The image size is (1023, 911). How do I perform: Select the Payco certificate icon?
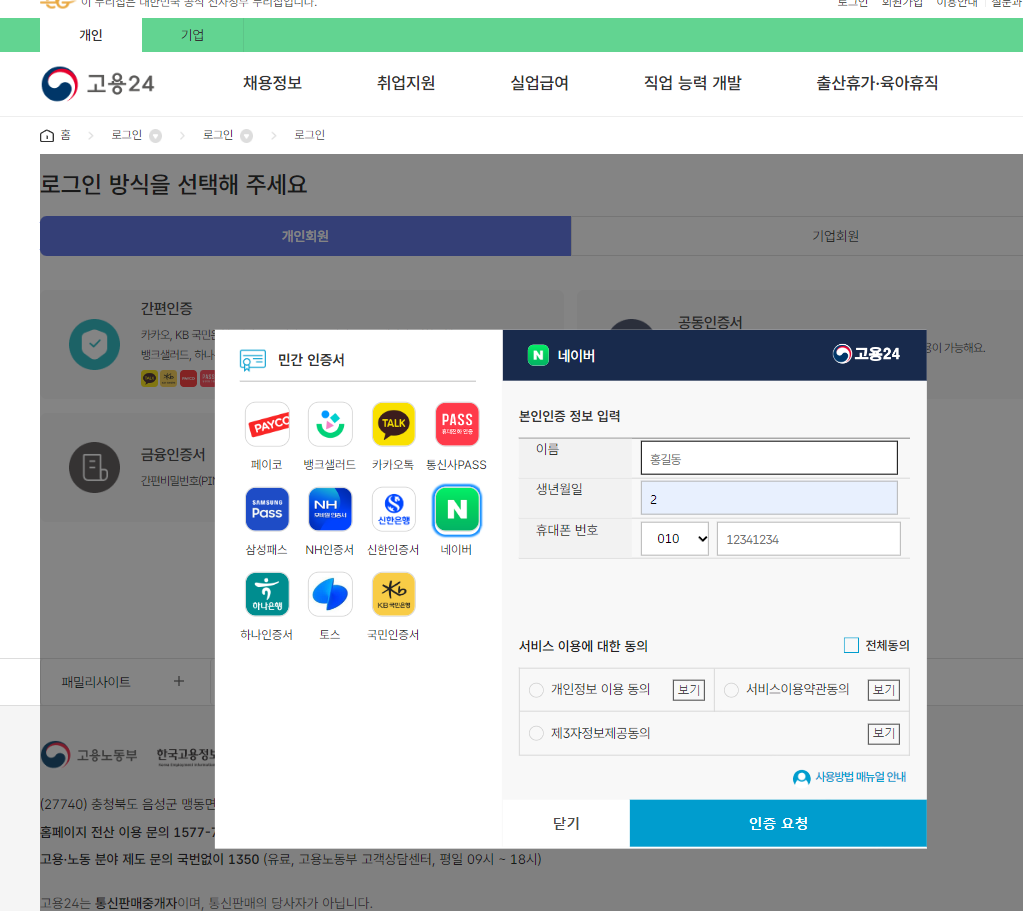[267, 424]
